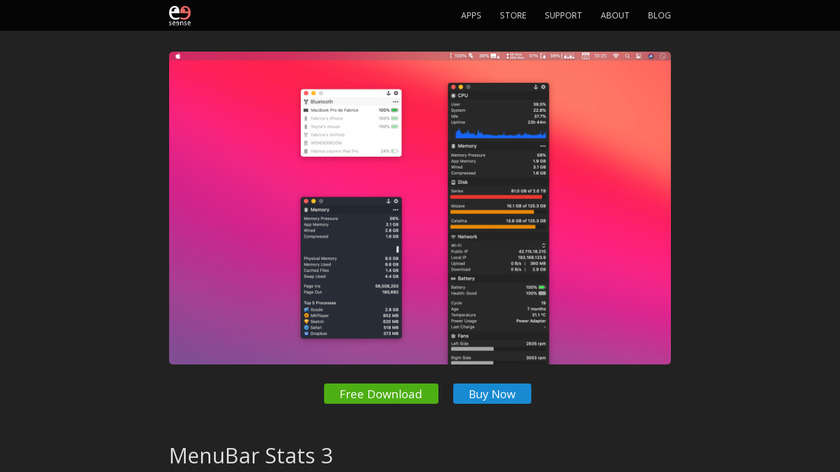Select the Fabrice's AirPods row
The width and height of the screenshot is (840, 472).
point(351,135)
